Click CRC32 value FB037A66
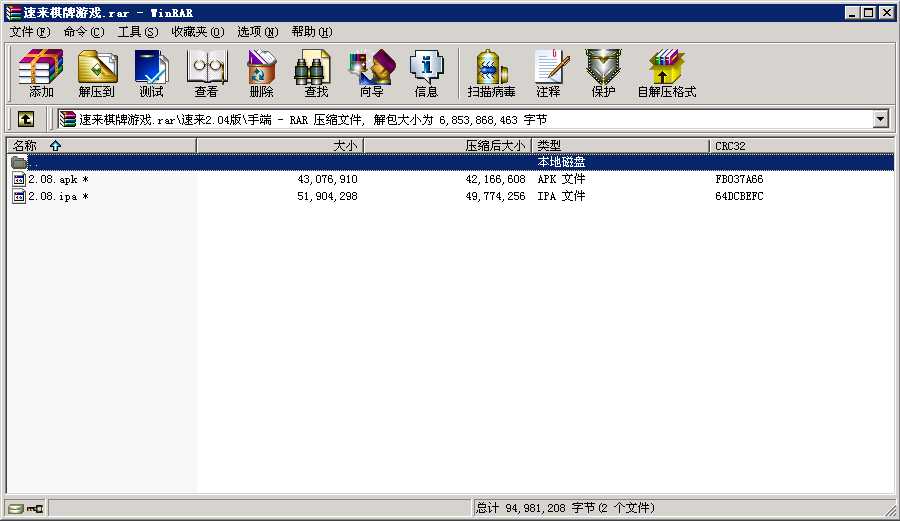900x521 pixels. tap(739, 180)
